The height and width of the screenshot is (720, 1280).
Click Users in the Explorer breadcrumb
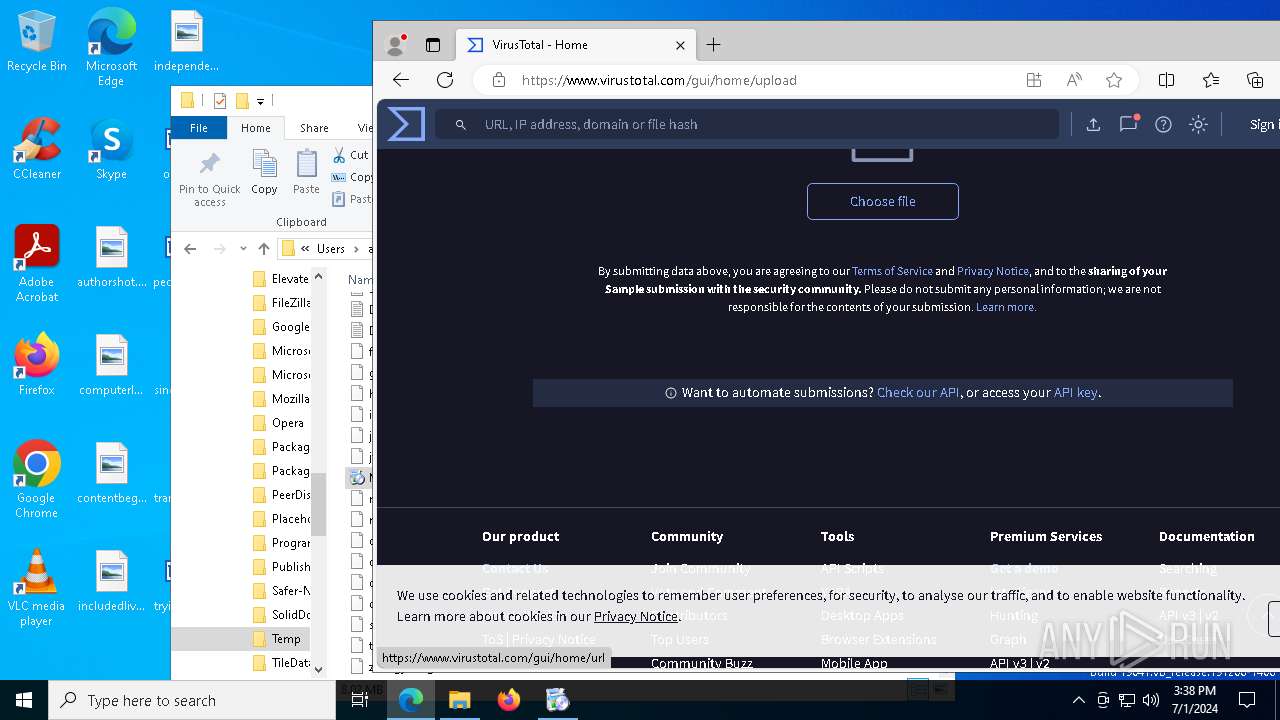(331, 249)
